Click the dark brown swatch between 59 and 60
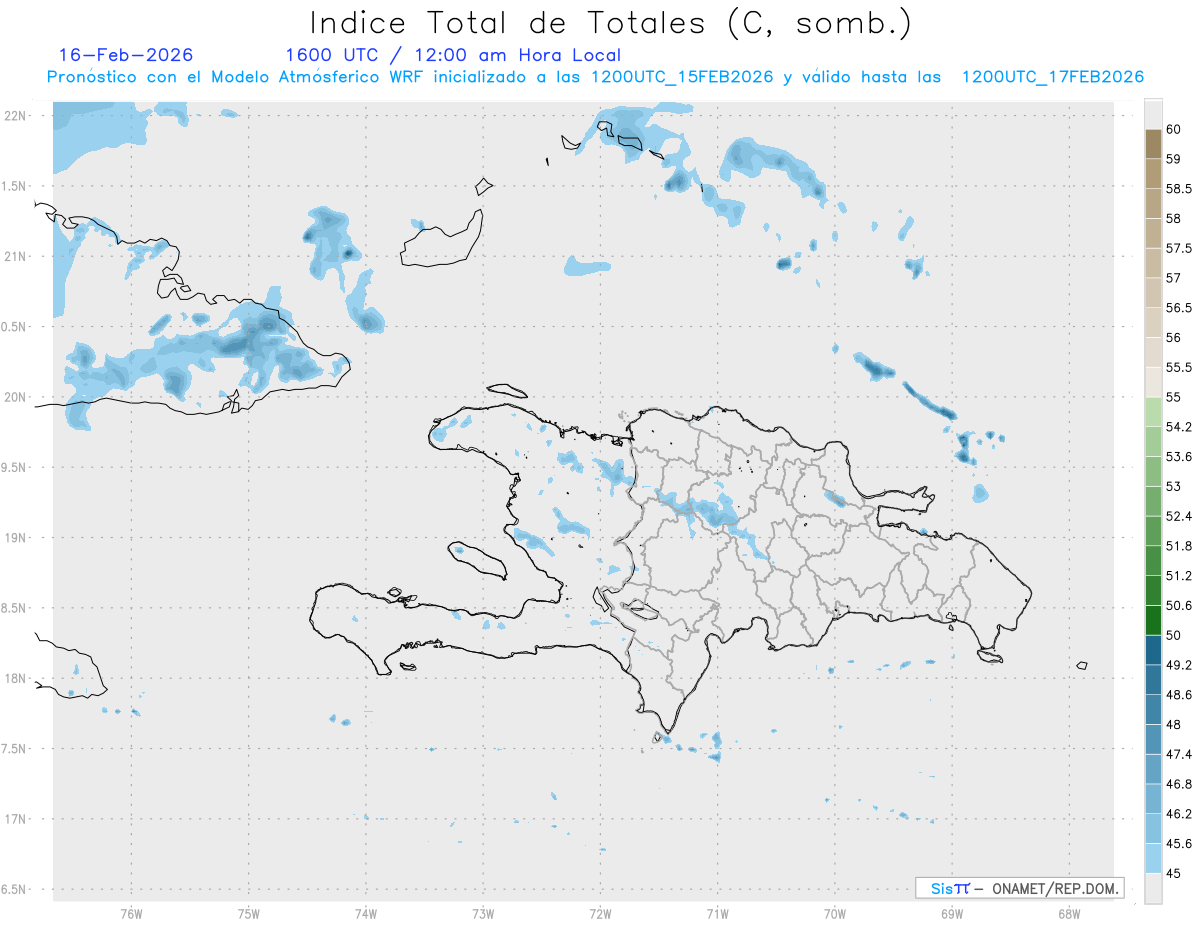Image resolution: width=1200 pixels, height=927 pixels. coord(1153,144)
